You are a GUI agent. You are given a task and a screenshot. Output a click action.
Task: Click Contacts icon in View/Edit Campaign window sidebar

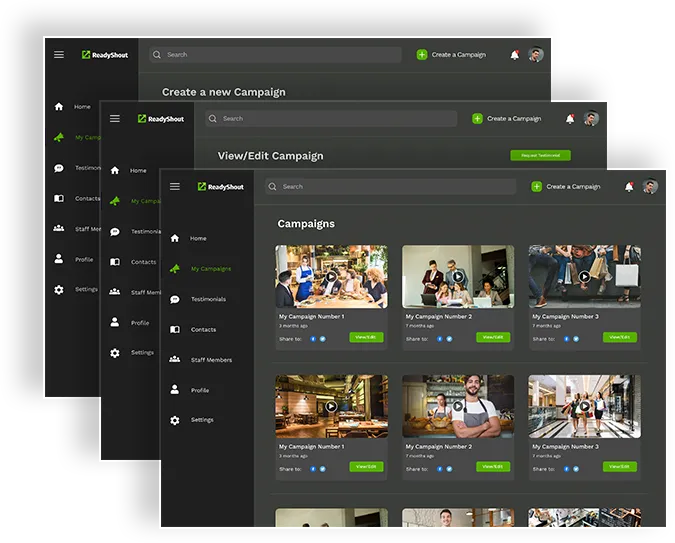click(115, 262)
